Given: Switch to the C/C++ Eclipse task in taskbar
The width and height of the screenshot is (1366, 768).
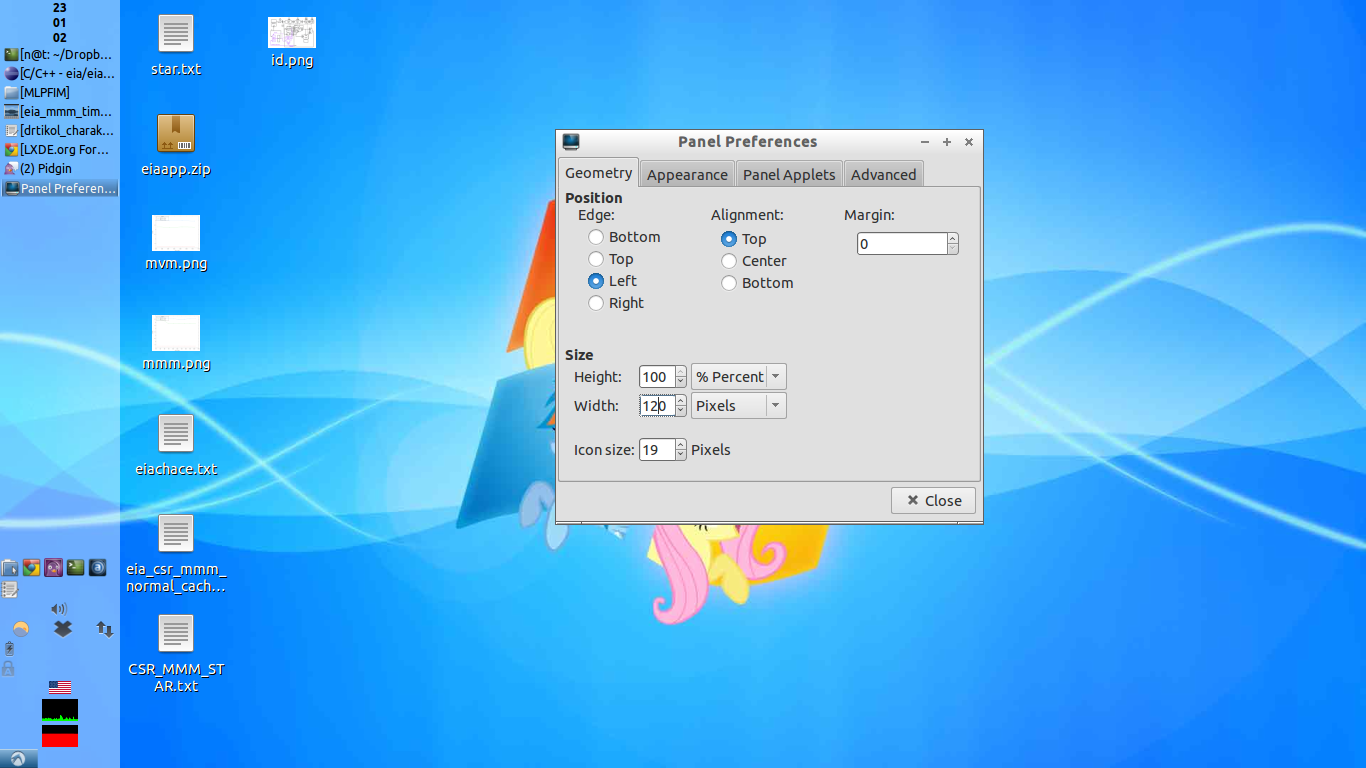Looking at the screenshot, I should point(60,74).
